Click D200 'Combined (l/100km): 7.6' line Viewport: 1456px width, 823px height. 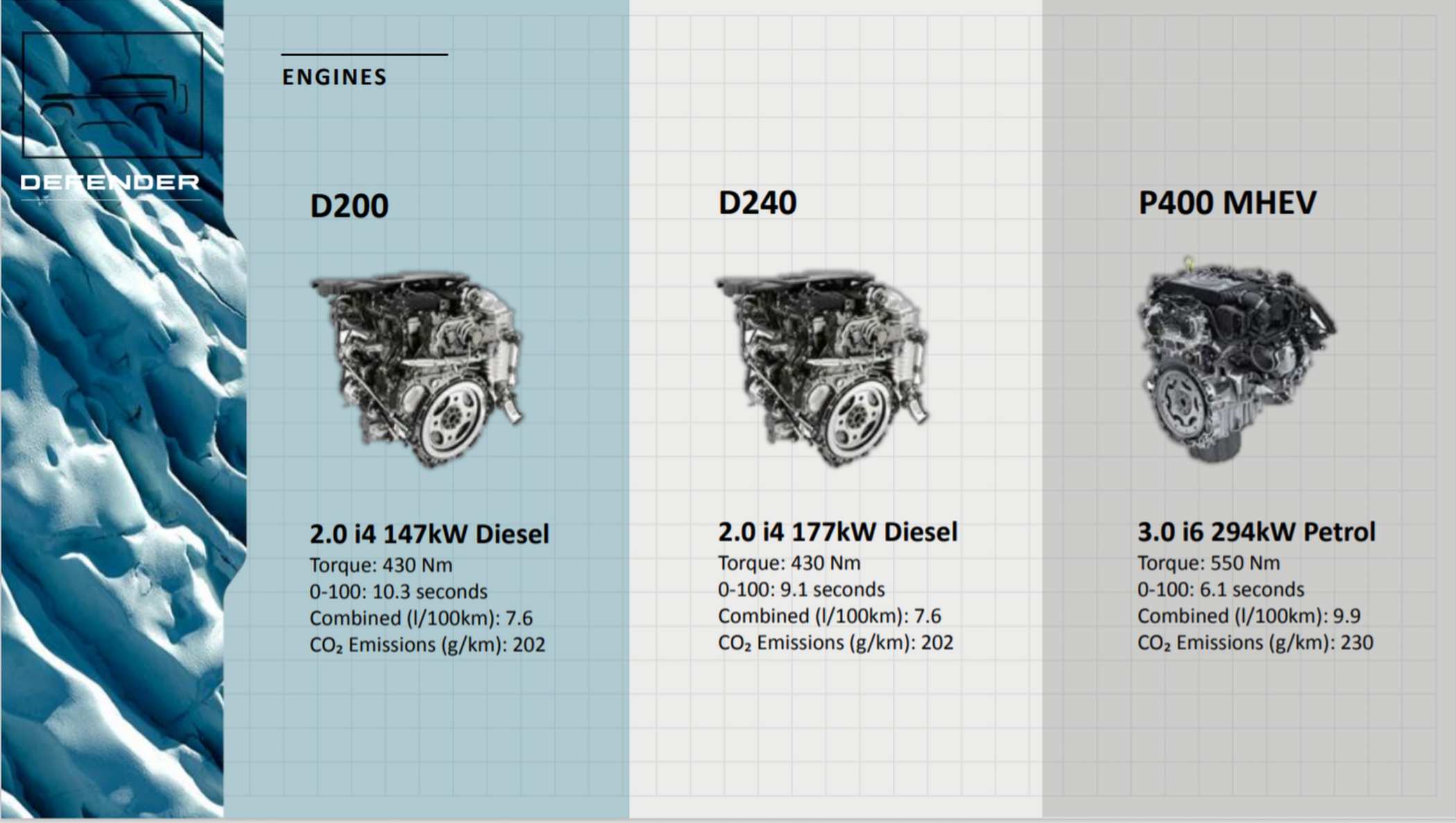(x=421, y=618)
